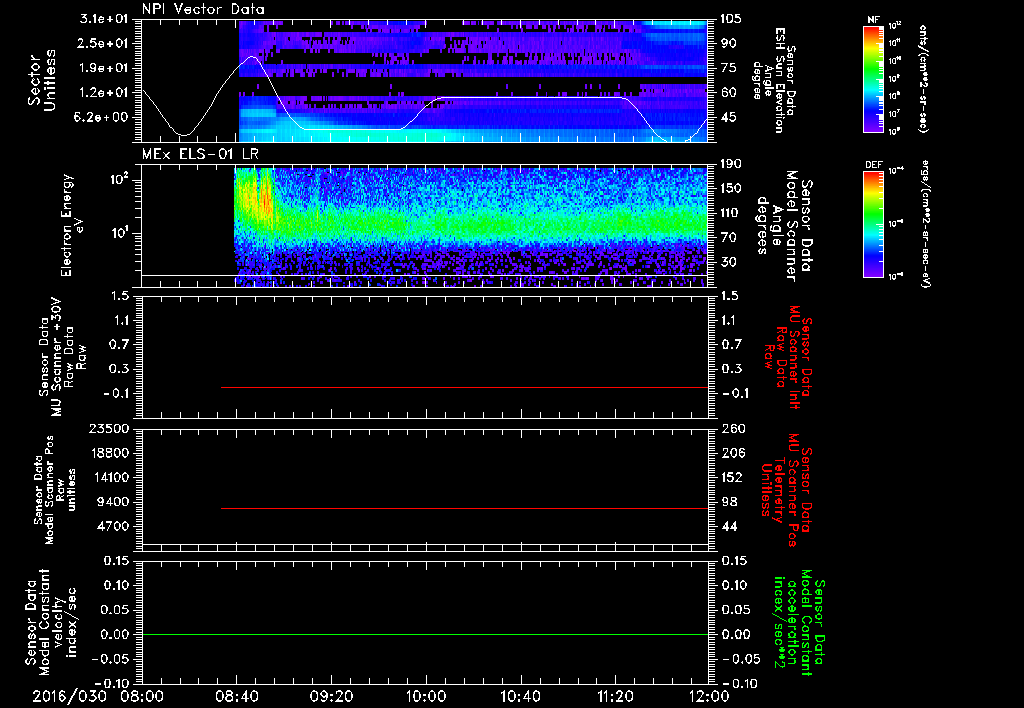Click the red "MU Scanner Inh Raw Data" label

point(788,357)
